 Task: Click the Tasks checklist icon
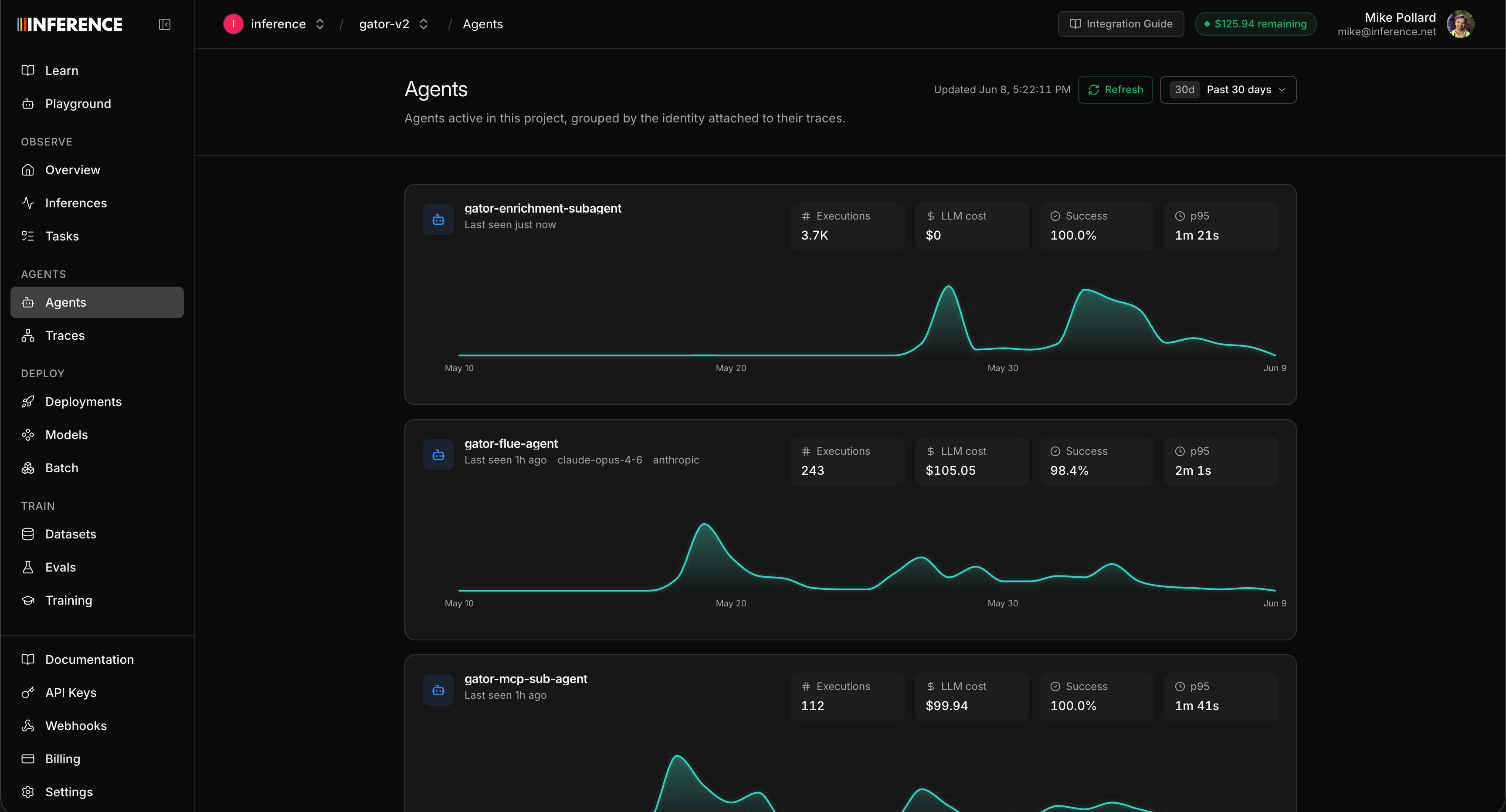coord(28,236)
